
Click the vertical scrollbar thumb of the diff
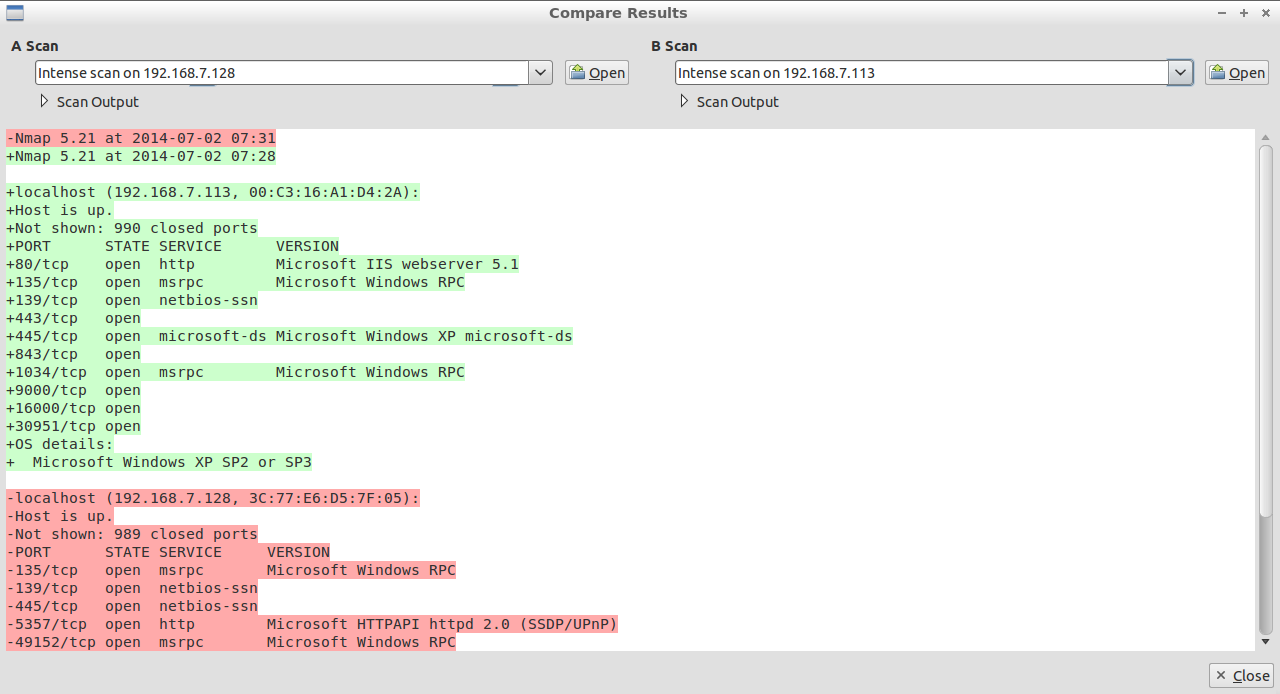click(1266, 330)
